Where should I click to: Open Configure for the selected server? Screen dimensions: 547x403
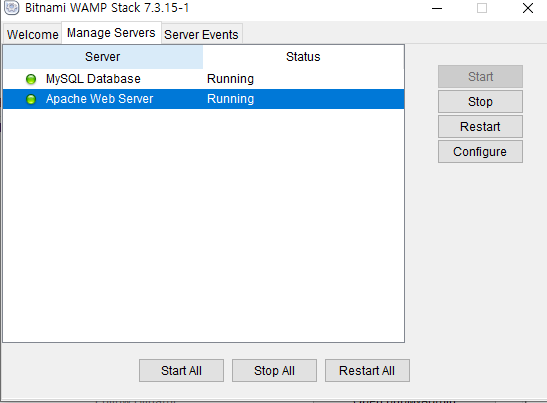(480, 152)
